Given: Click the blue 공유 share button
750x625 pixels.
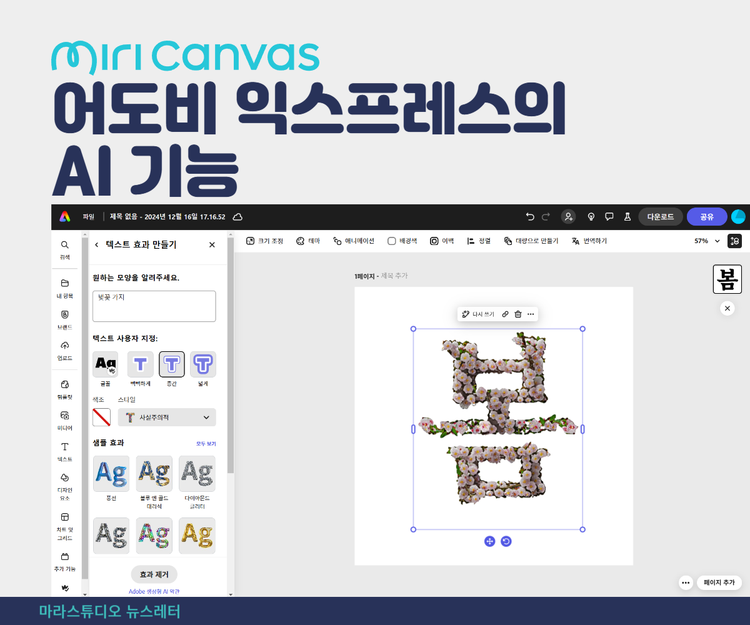Looking at the screenshot, I should 707,217.
